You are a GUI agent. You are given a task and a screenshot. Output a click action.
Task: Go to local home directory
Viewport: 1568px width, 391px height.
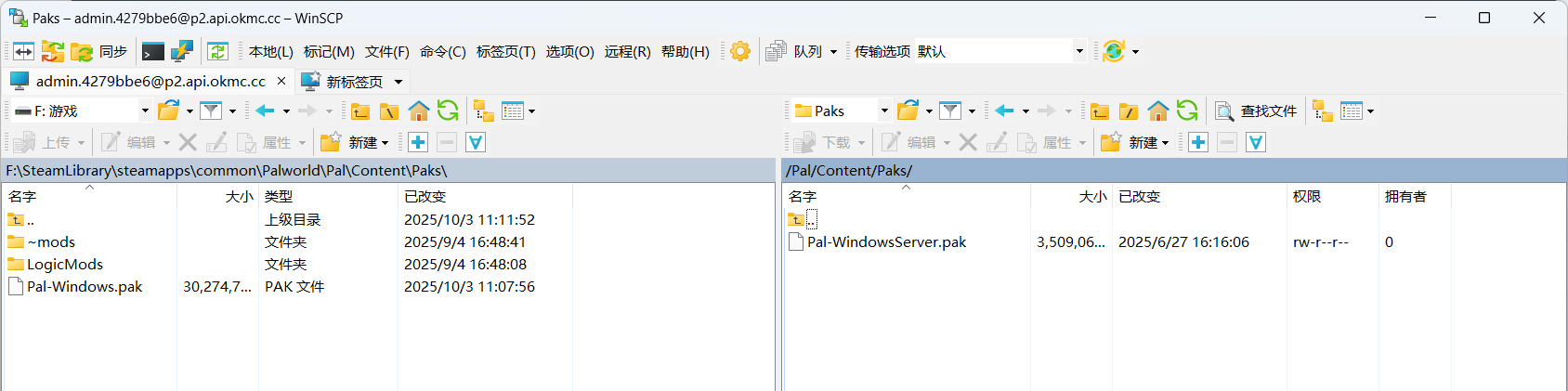point(419,111)
